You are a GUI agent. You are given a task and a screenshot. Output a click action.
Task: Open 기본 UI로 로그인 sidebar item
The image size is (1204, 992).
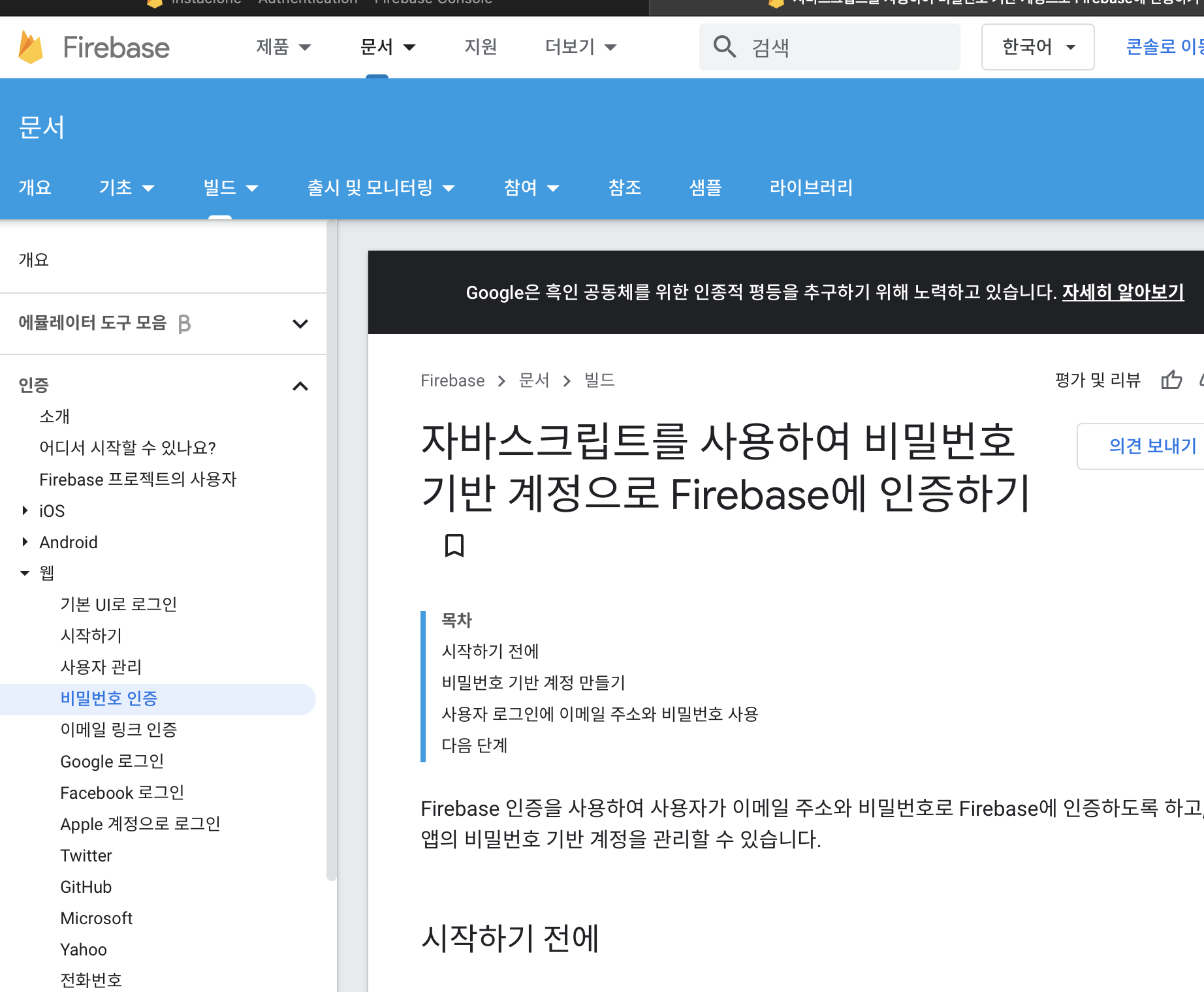pos(119,604)
